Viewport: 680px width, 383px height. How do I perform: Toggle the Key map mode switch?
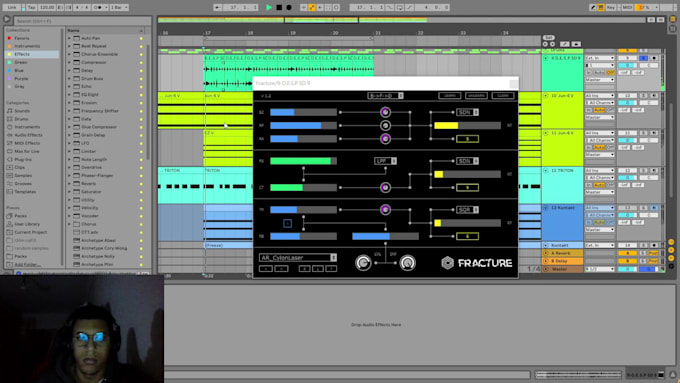pos(611,7)
